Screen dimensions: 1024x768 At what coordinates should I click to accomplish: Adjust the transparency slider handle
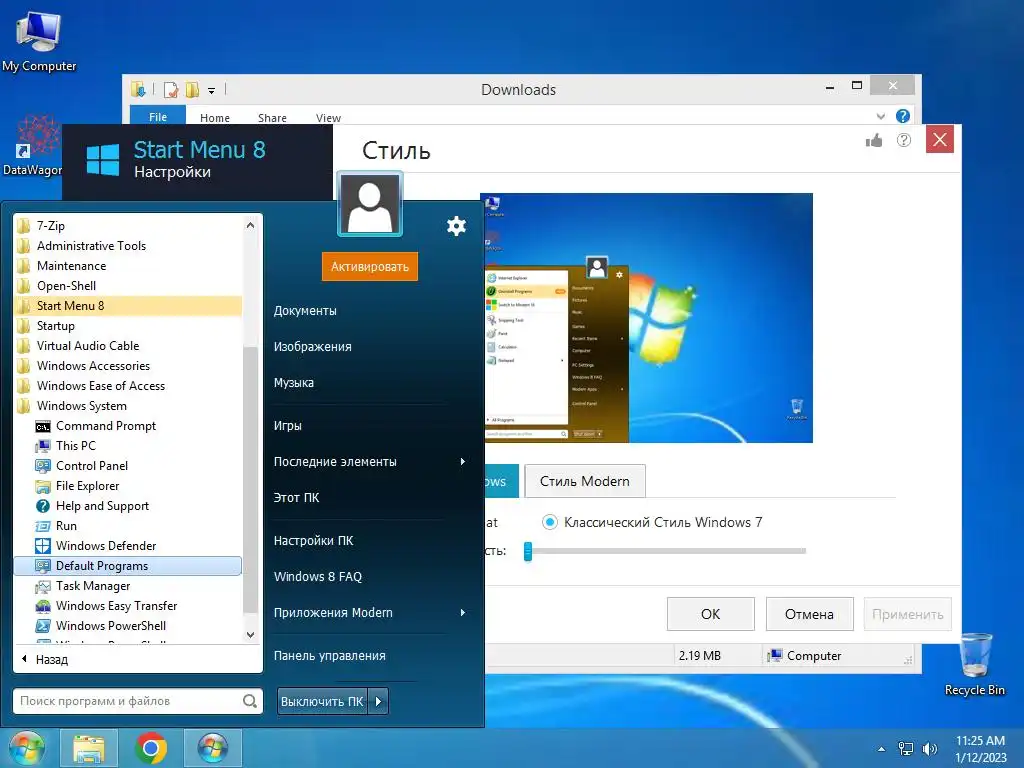(x=528, y=551)
